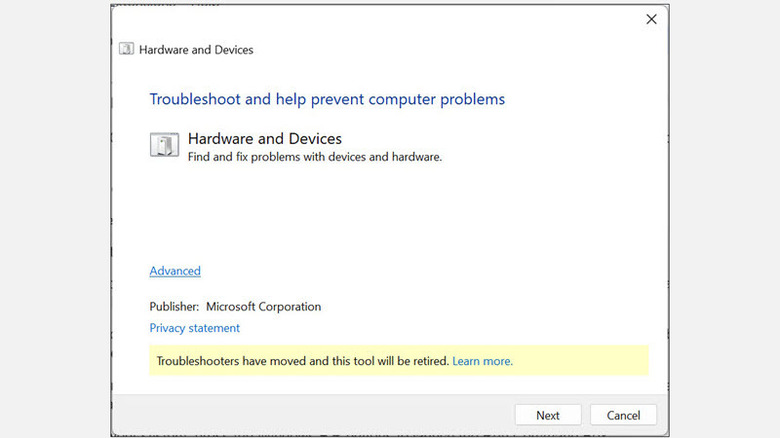
Task: Click the small Hardware and Devices title icon
Action: (126, 49)
